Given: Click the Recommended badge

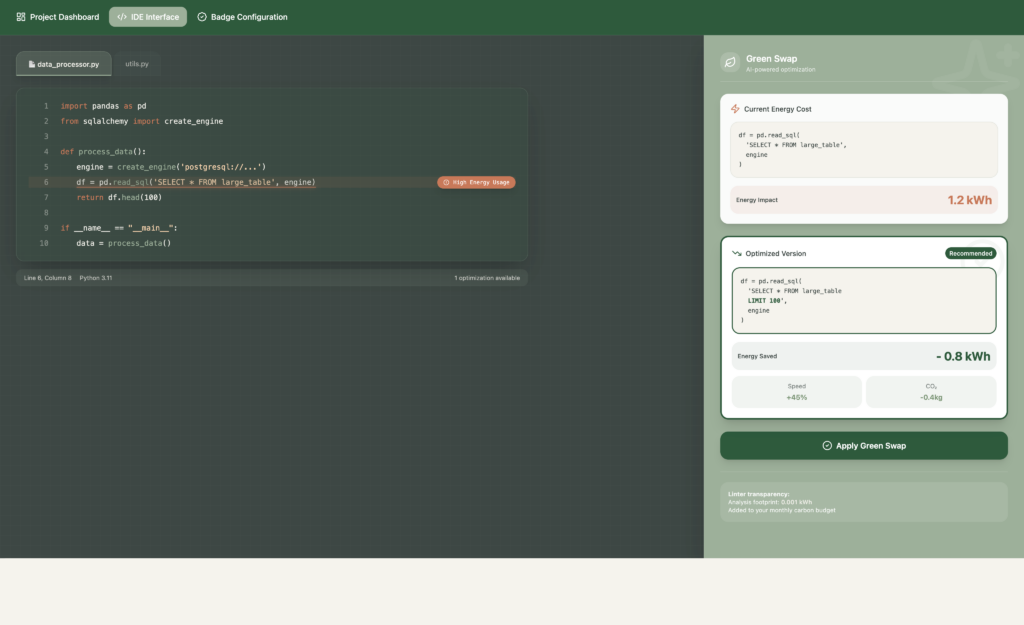Looking at the screenshot, I should click(x=970, y=253).
